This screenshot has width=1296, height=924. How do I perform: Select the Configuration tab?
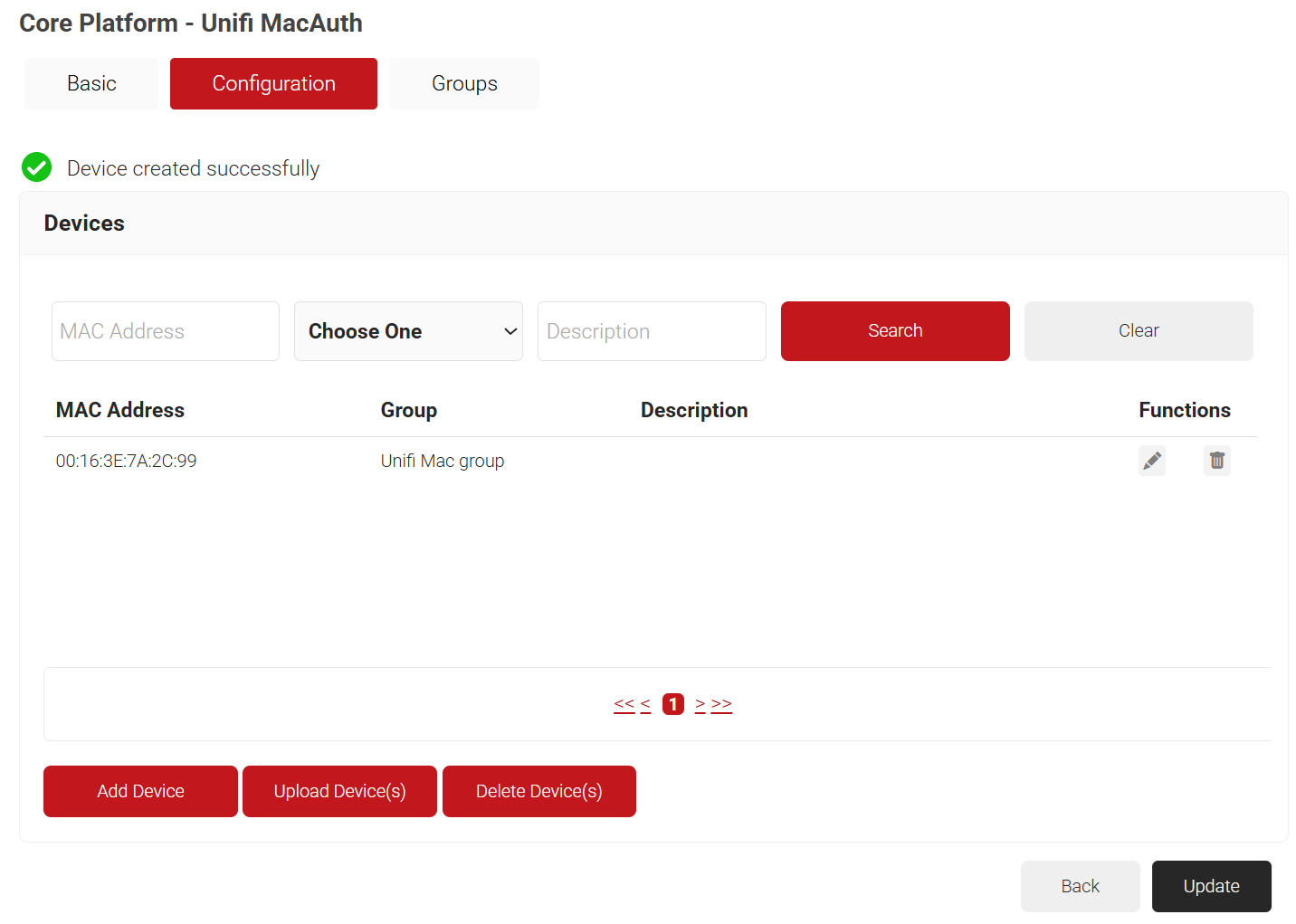click(273, 83)
